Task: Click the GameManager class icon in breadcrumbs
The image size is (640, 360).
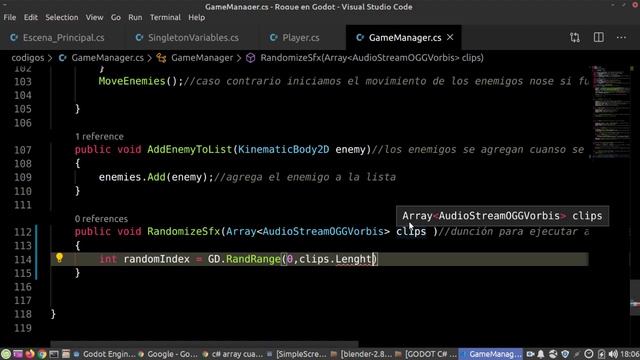Action: click(162, 58)
